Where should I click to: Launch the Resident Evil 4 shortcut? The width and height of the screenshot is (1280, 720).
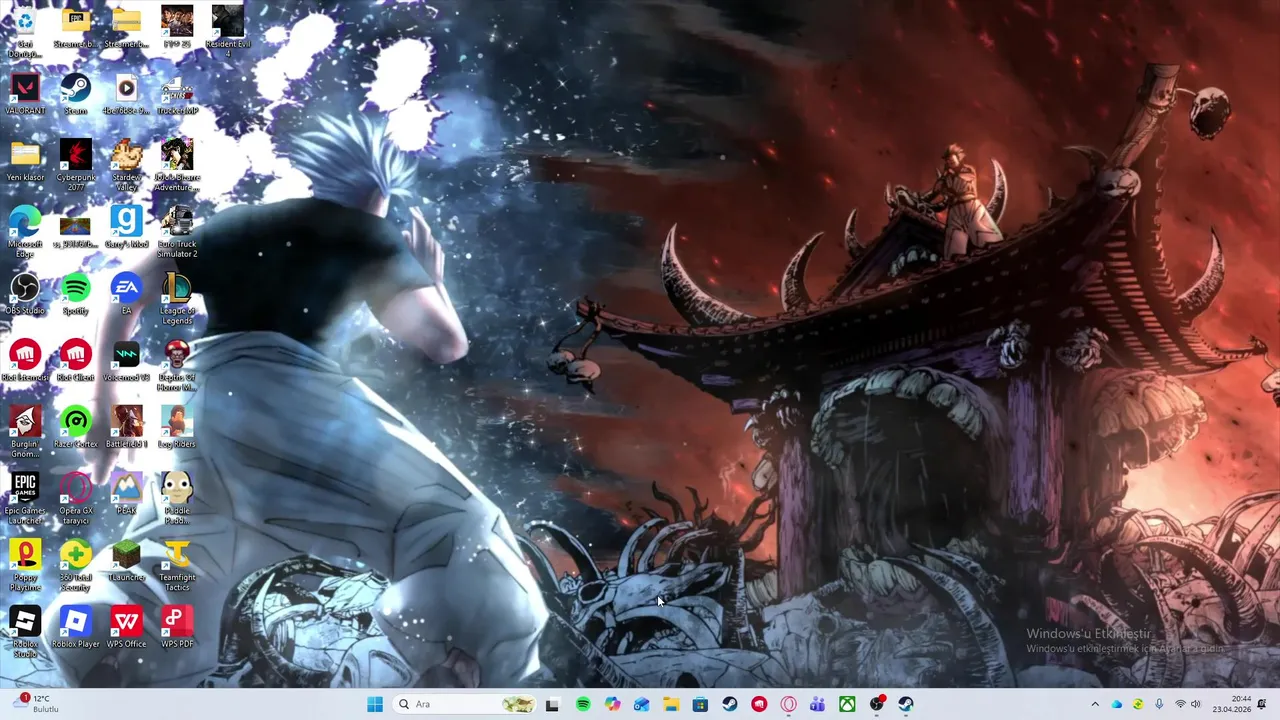coord(227,30)
